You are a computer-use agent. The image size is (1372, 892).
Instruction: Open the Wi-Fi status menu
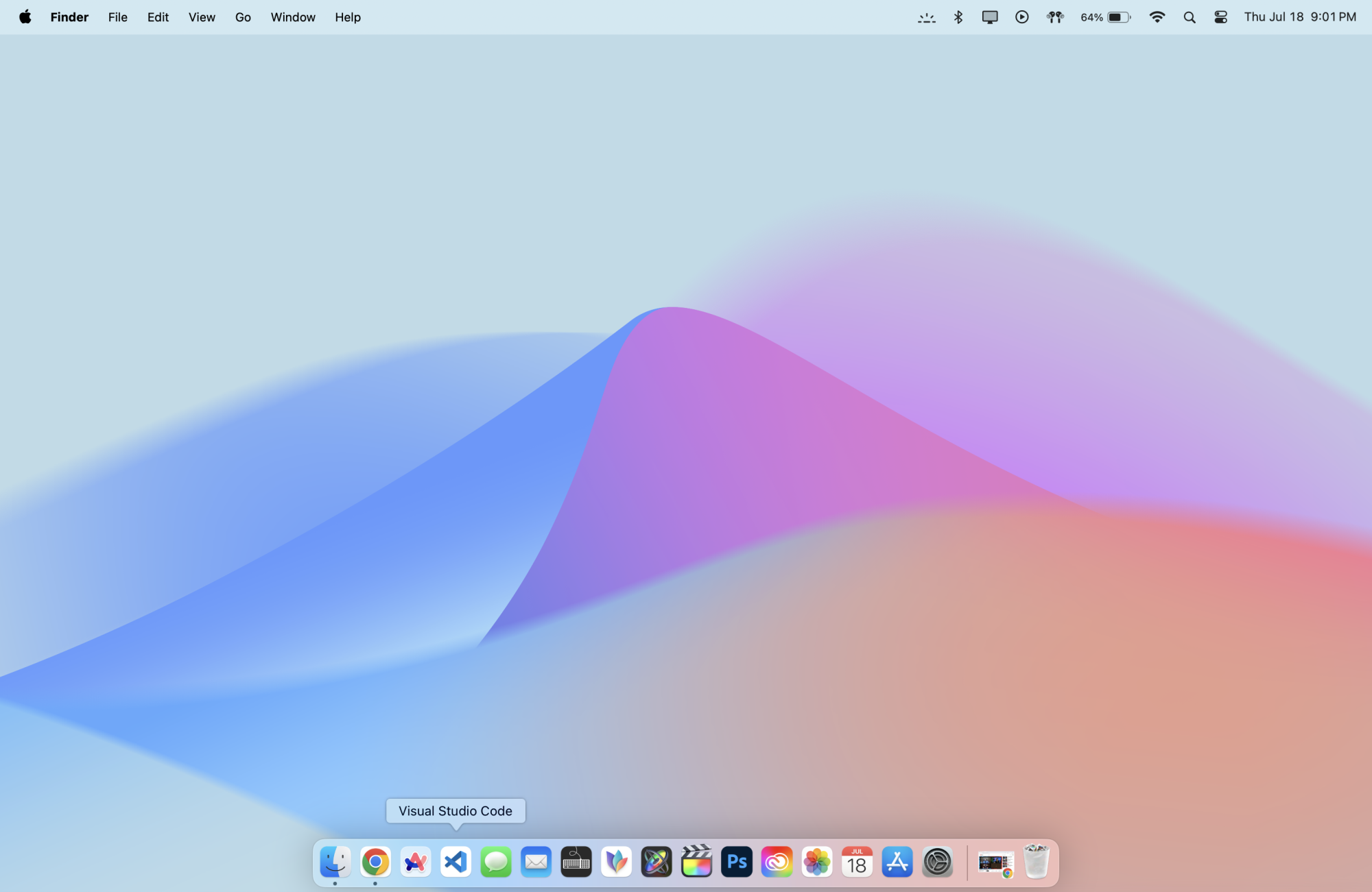coord(1157,17)
